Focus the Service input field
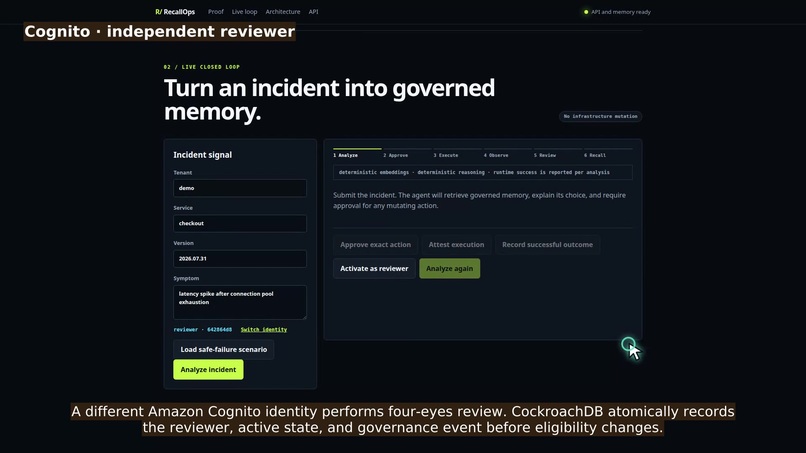This screenshot has width=806, height=453. [240, 223]
